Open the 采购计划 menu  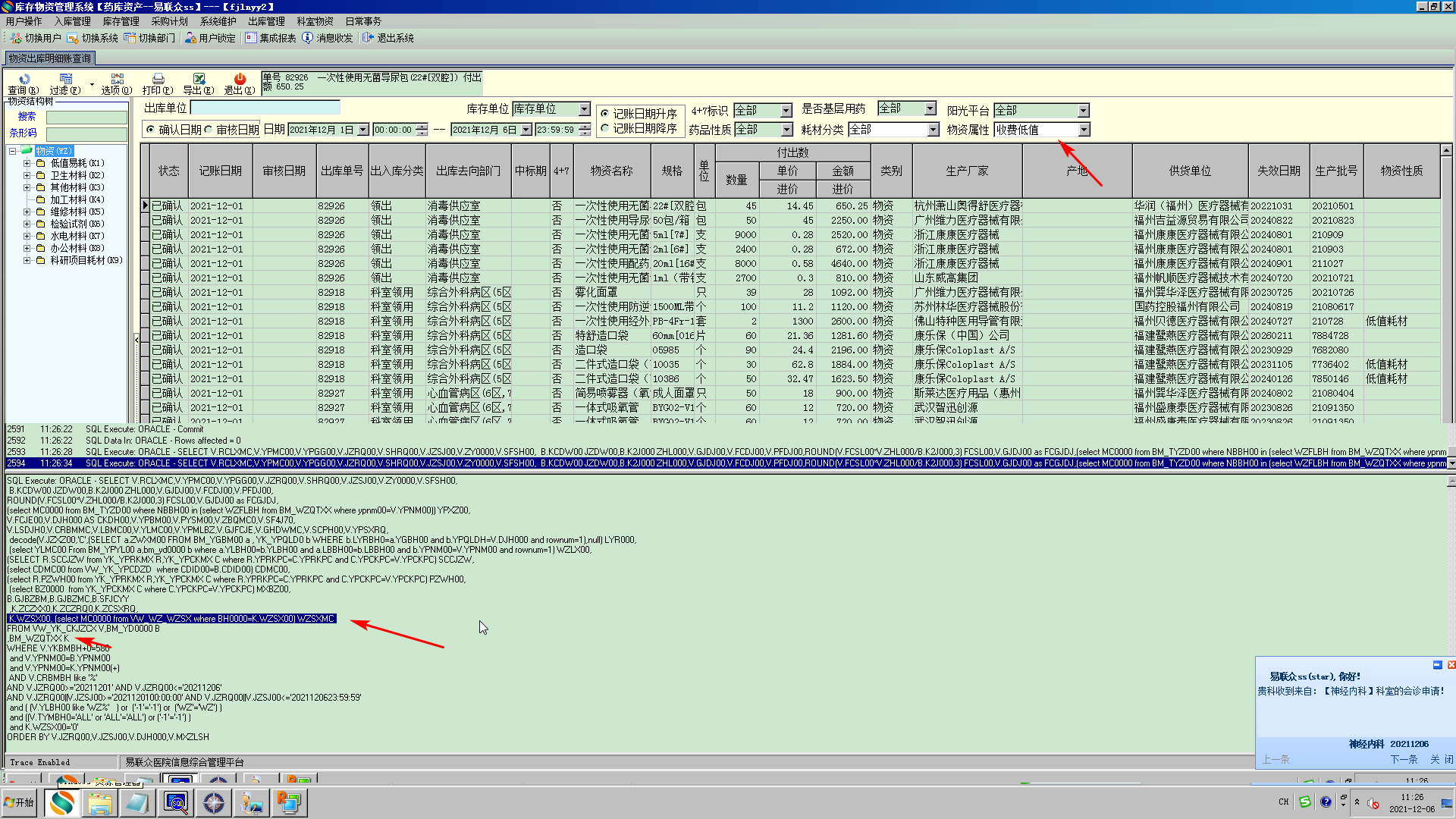(169, 21)
